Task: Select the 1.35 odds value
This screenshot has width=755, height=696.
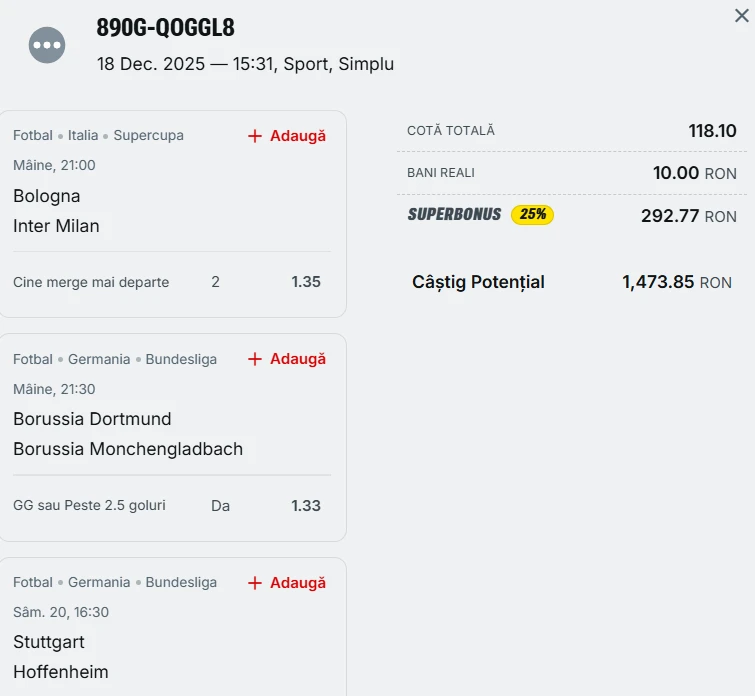Action: [306, 282]
